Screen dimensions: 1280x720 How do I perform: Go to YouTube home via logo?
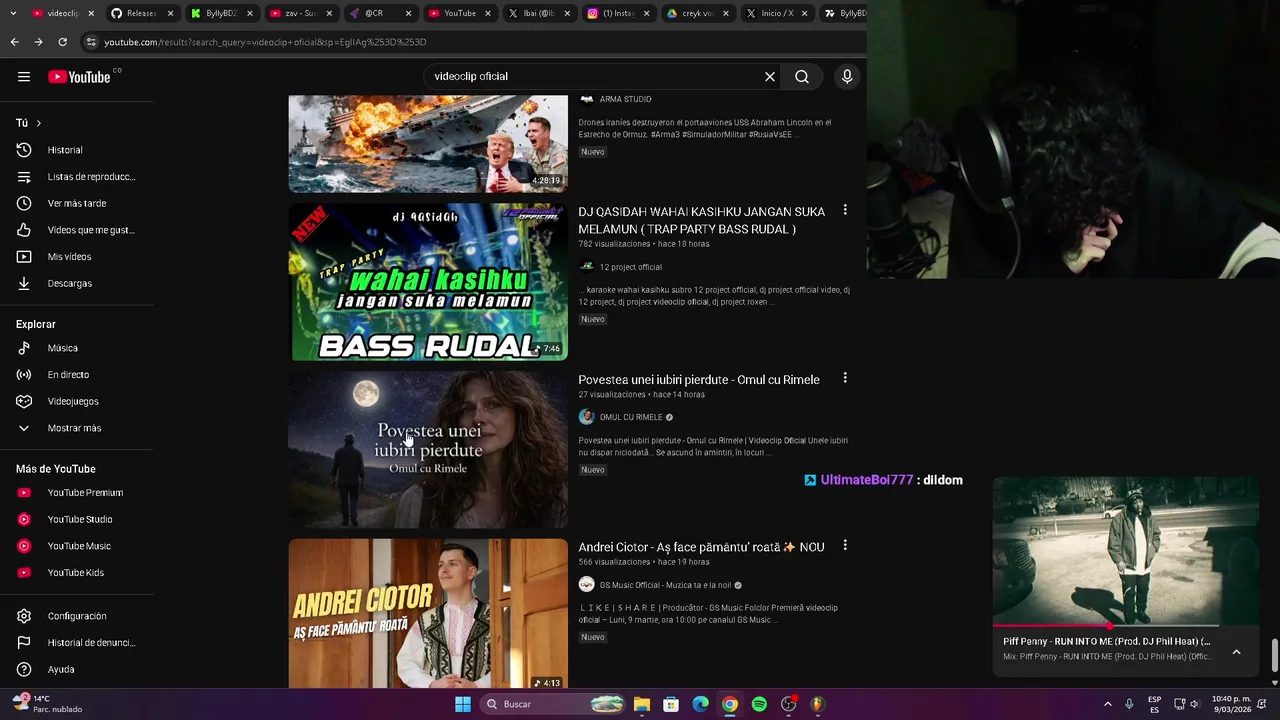point(79,77)
